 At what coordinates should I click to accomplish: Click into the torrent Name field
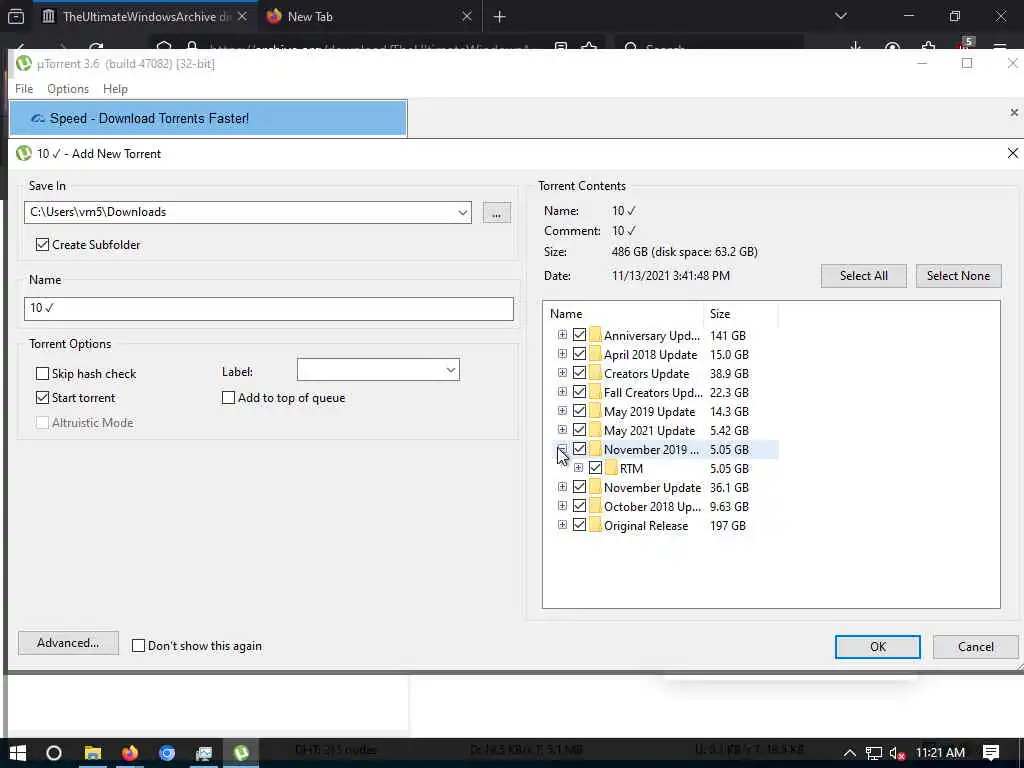[x=268, y=308]
